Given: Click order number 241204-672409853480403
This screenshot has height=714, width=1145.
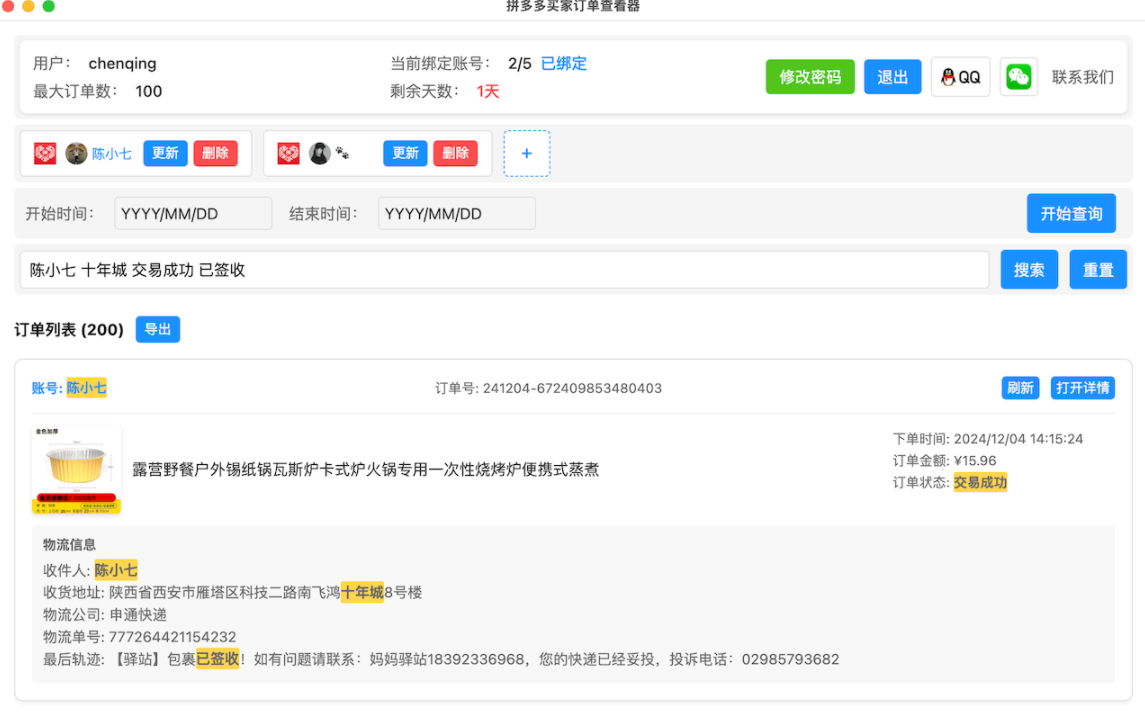Looking at the screenshot, I should [572, 388].
